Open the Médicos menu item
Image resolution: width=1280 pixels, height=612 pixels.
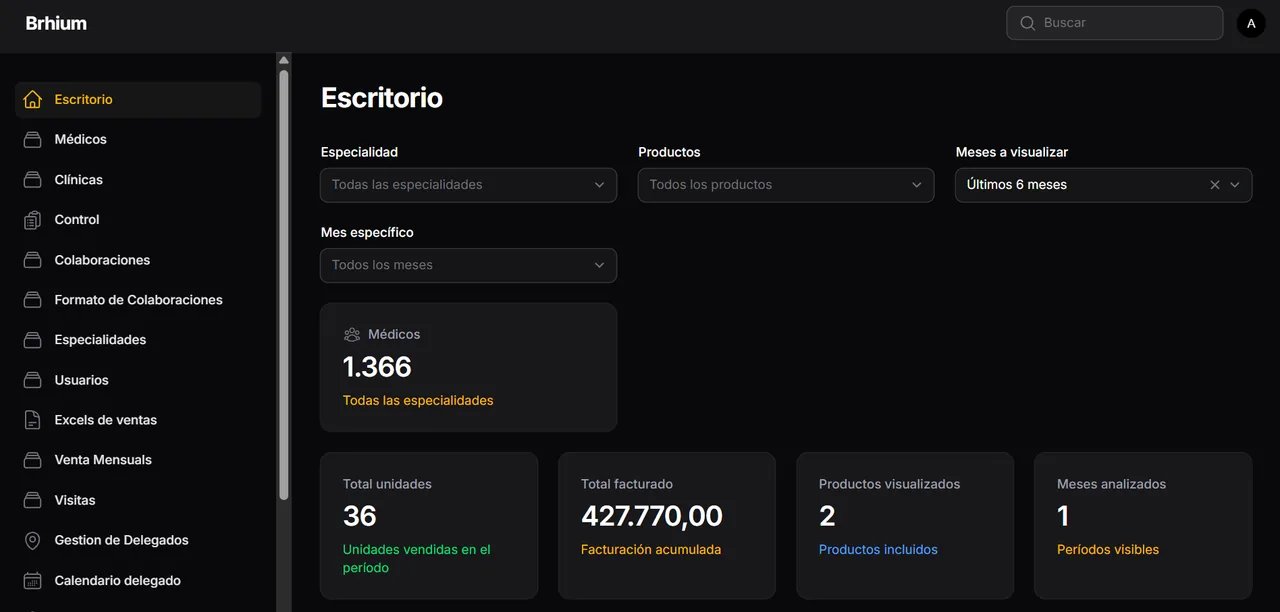(x=138, y=140)
